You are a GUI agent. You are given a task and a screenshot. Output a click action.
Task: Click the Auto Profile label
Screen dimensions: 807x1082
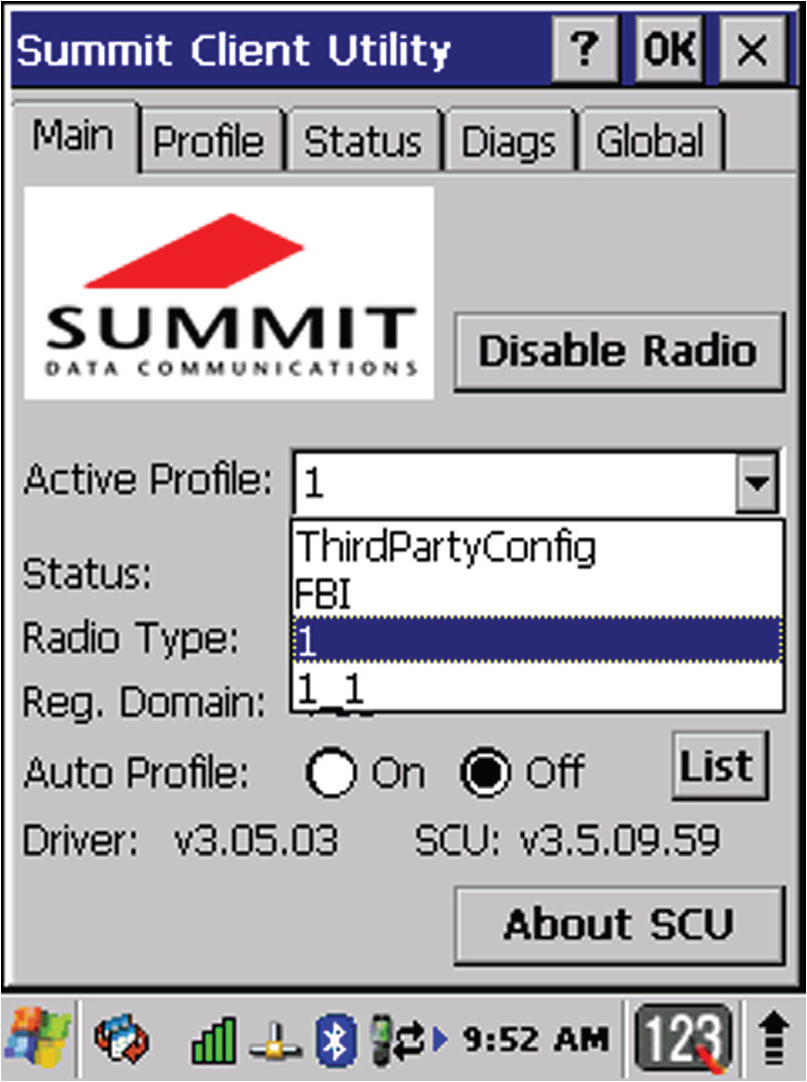[x=136, y=772]
